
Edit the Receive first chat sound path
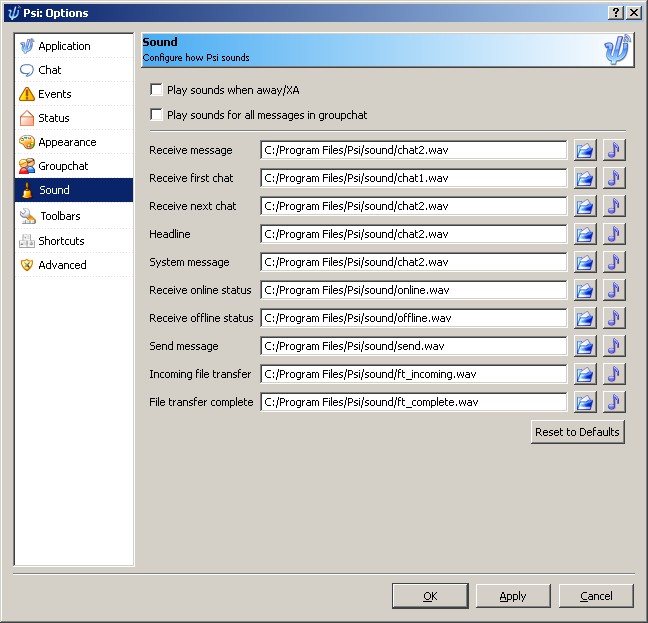(414, 178)
